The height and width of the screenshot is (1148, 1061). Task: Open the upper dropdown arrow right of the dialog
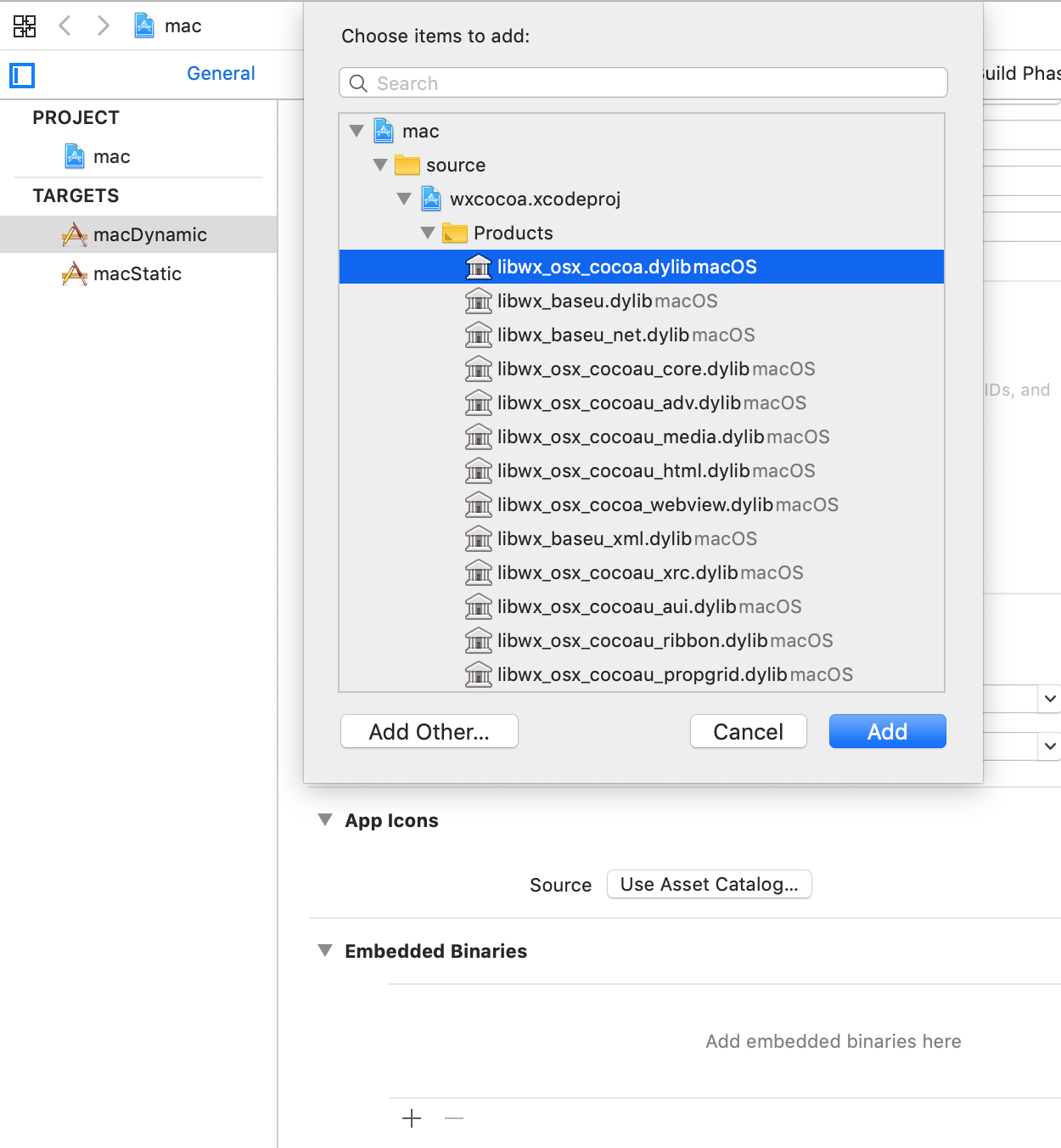click(x=1050, y=699)
